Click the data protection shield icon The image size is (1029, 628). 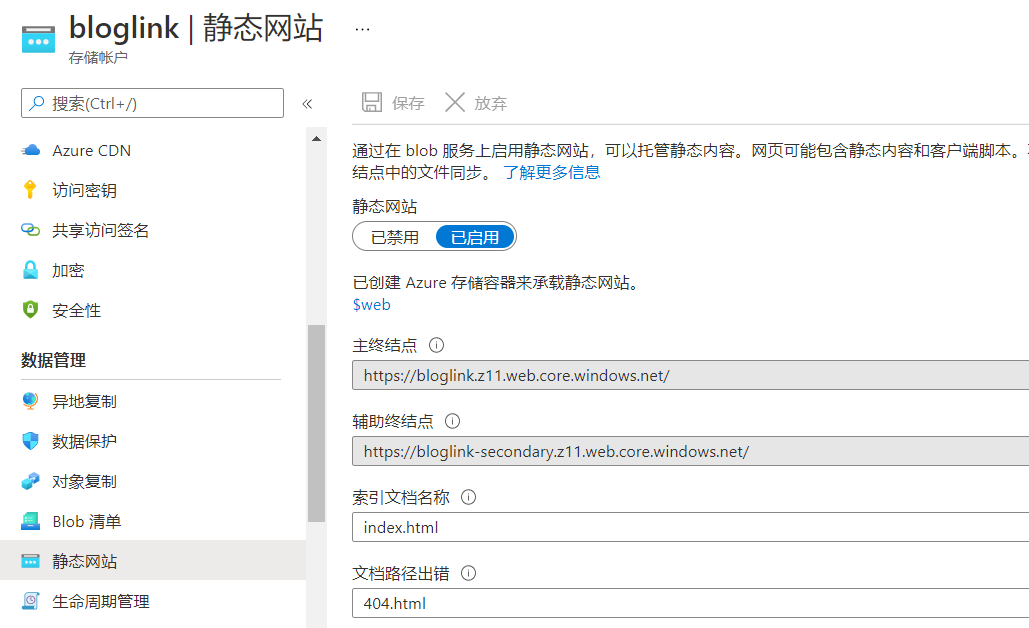tap(30, 441)
